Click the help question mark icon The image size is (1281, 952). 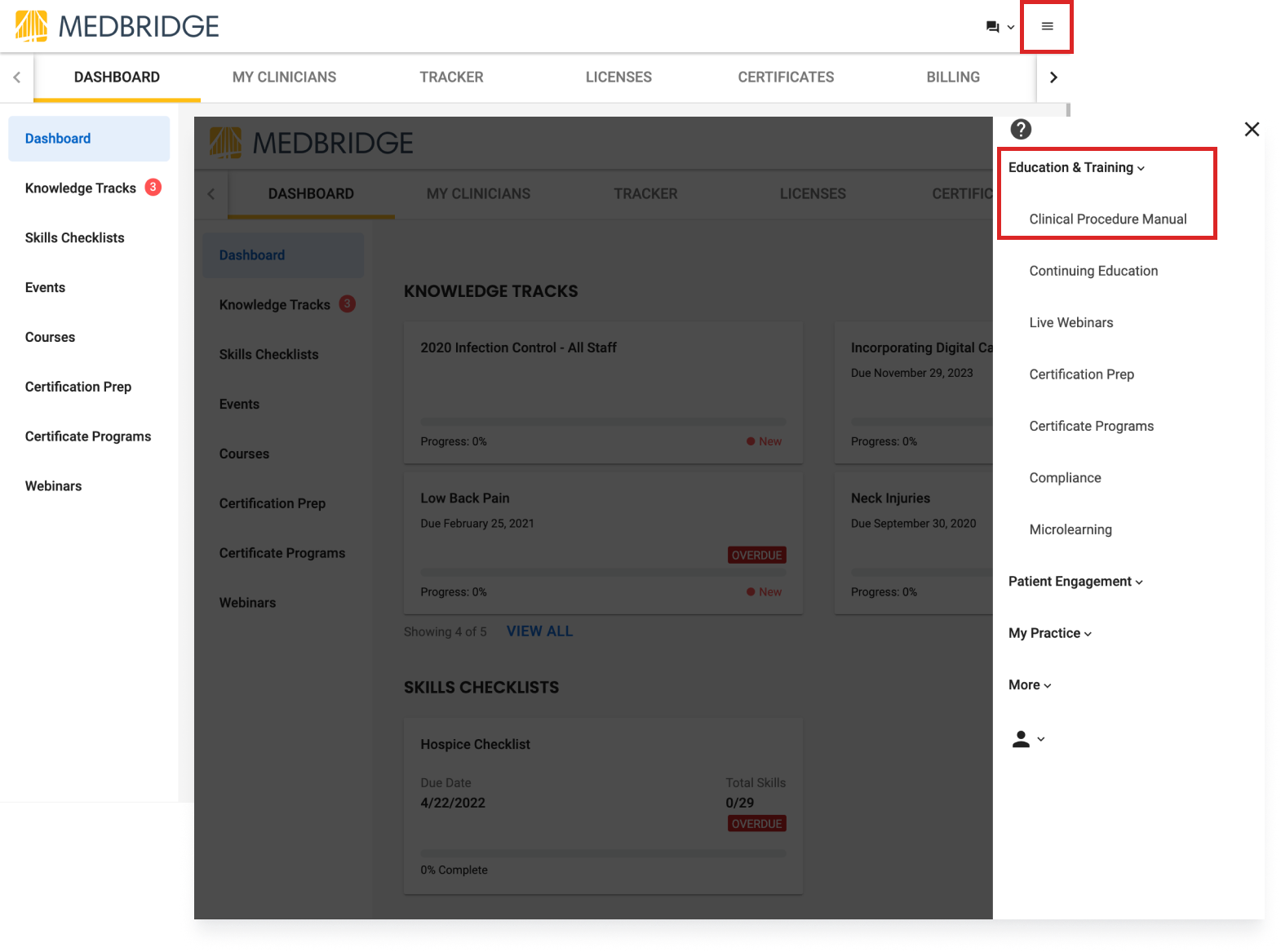click(x=1021, y=129)
